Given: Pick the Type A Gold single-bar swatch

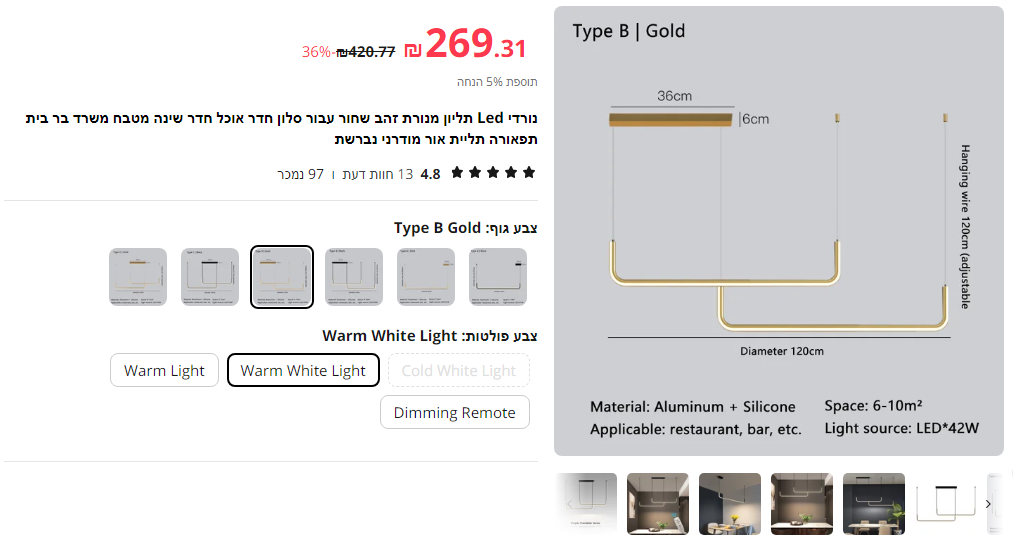Looking at the screenshot, I should 426,277.
